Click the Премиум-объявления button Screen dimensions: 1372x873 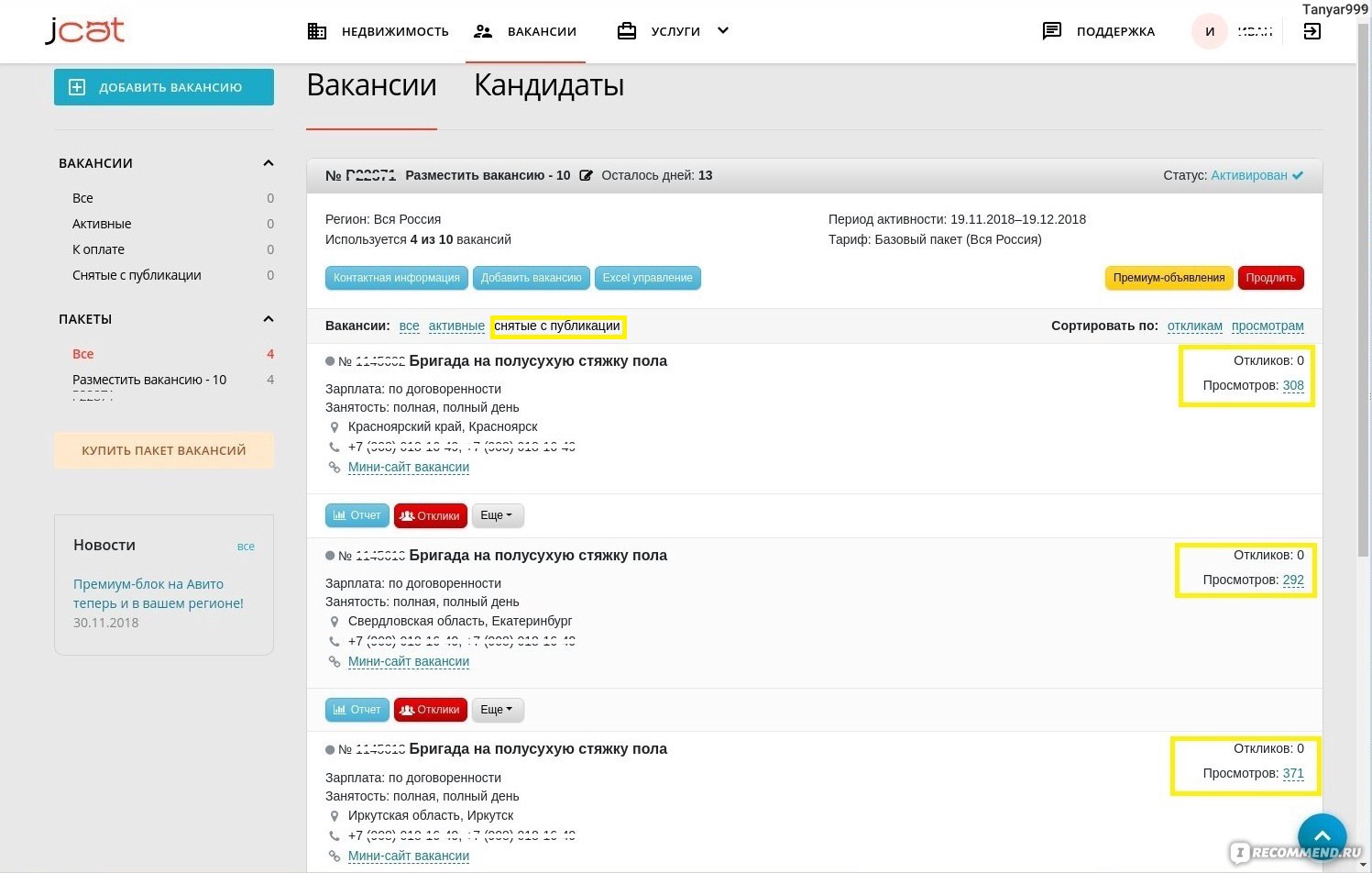[1169, 278]
